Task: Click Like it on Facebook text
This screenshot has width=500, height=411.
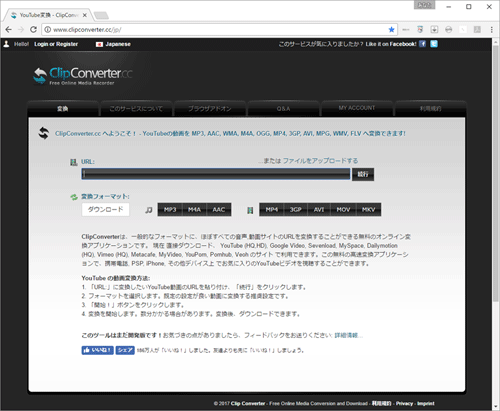Action: pos(391,44)
